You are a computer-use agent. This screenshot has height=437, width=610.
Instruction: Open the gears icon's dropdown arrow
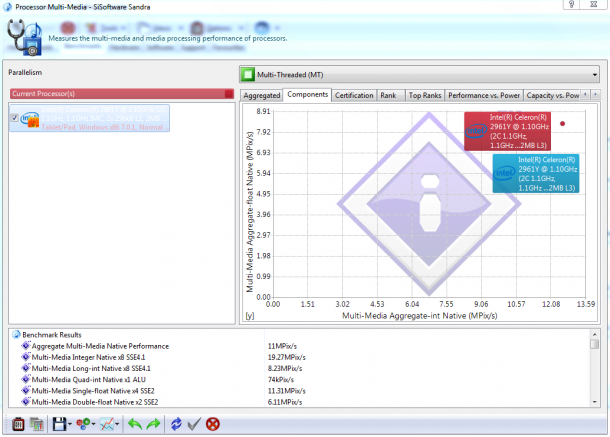click(x=94, y=424)
